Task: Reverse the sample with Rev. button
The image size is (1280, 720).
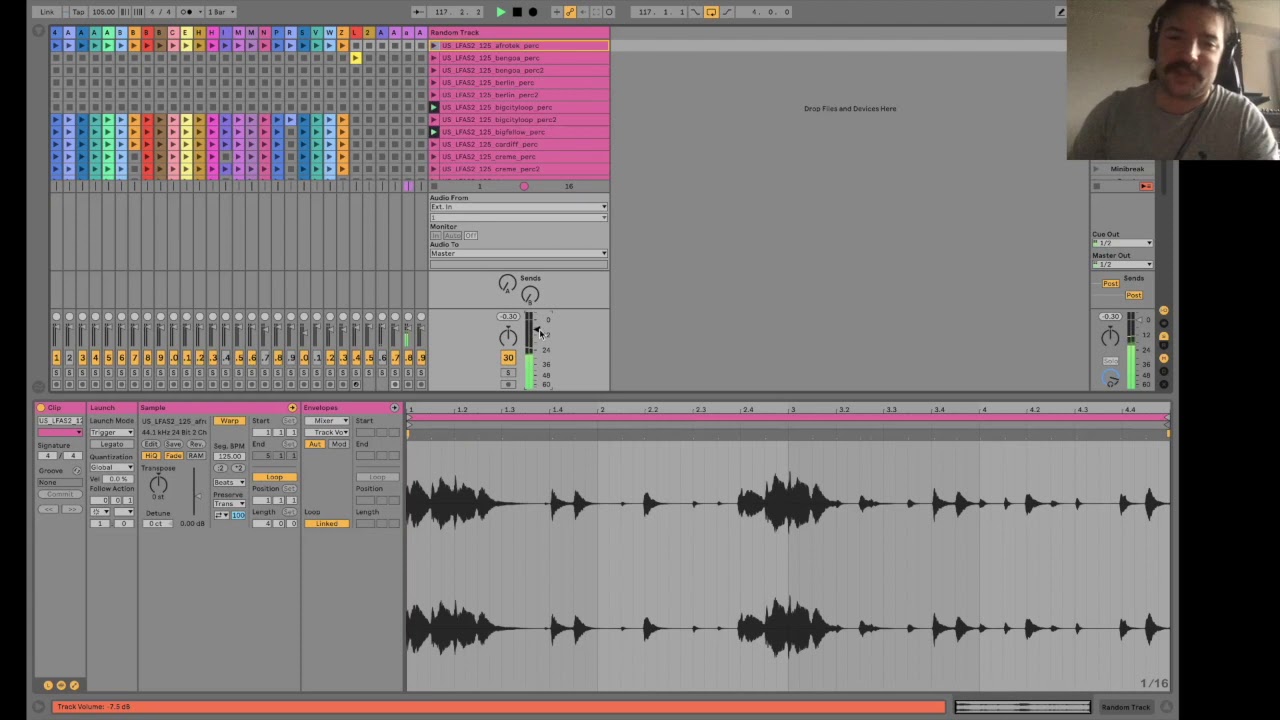Action: pyautogui.click(x=196, y=444)
